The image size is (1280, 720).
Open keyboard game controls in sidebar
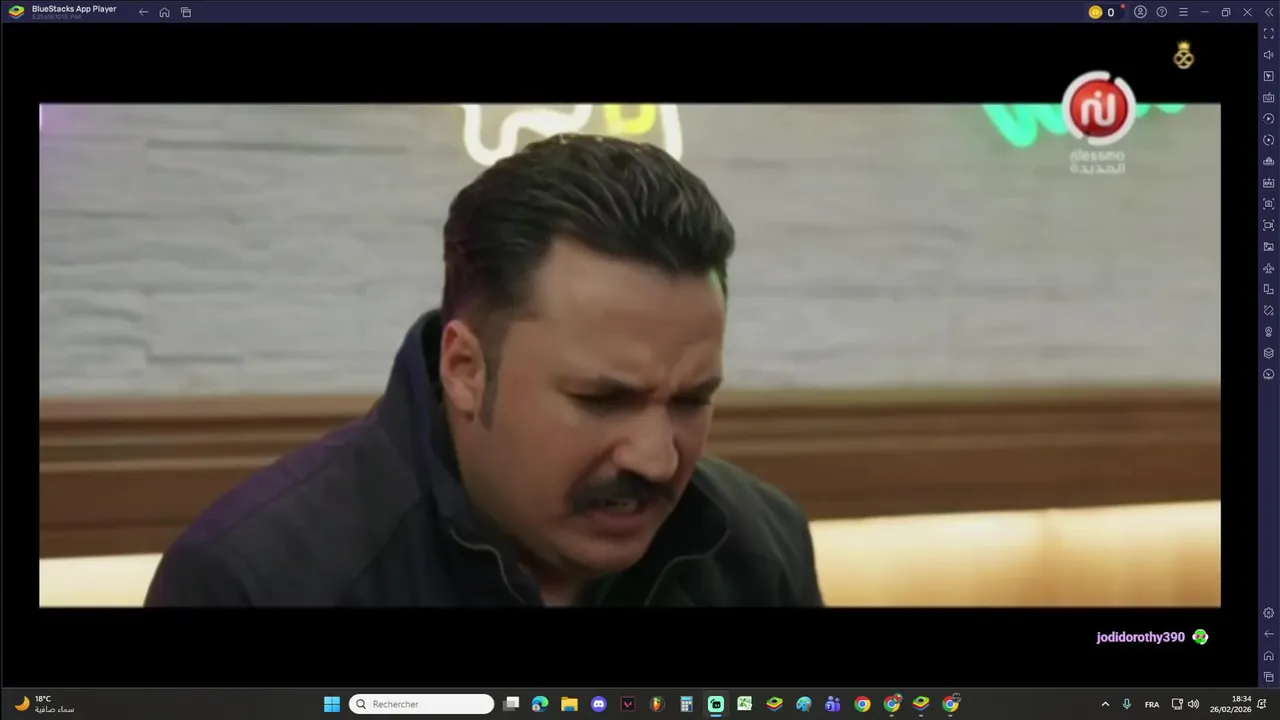(1268, 98)
